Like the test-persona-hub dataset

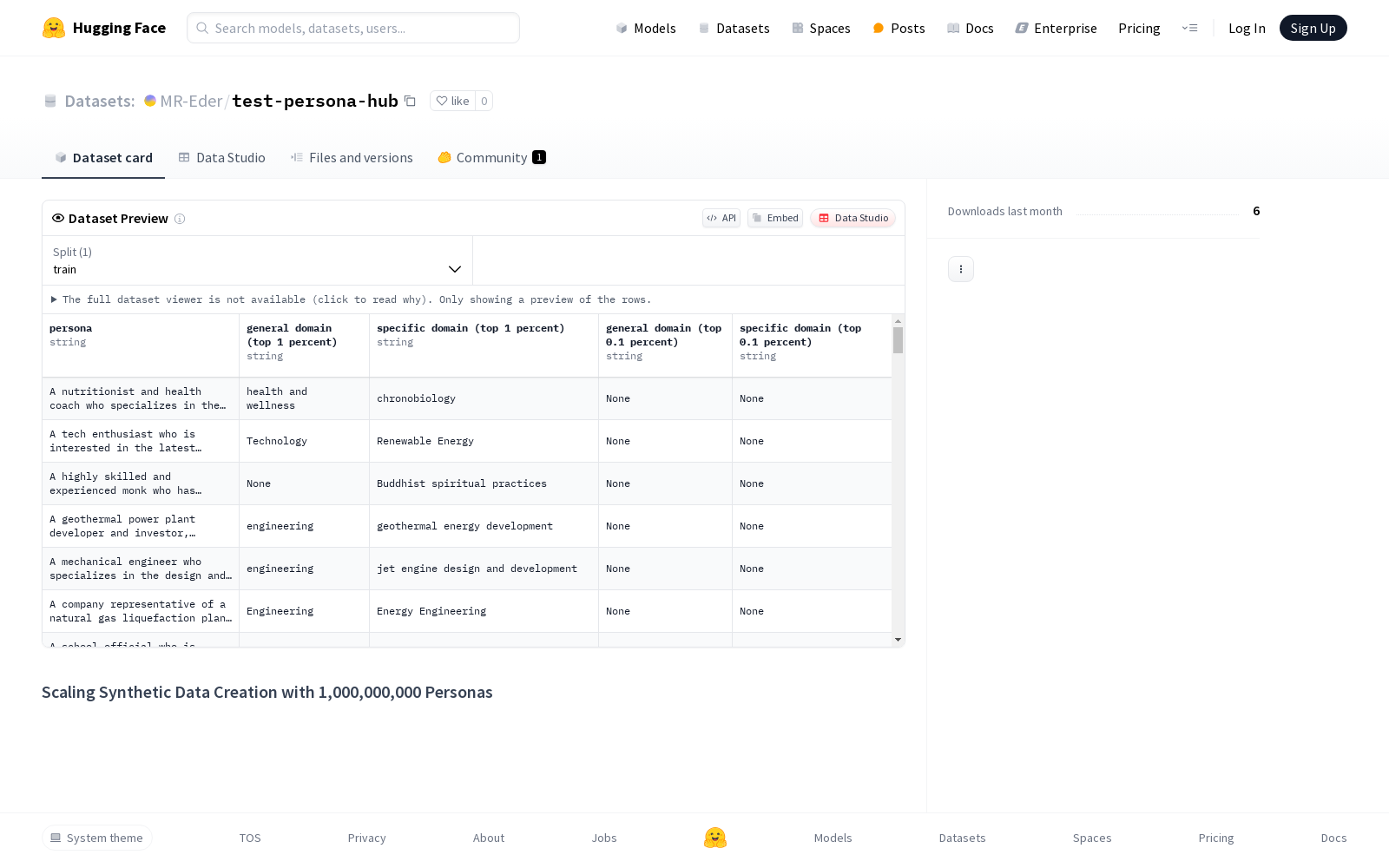[x=452, y=101]
